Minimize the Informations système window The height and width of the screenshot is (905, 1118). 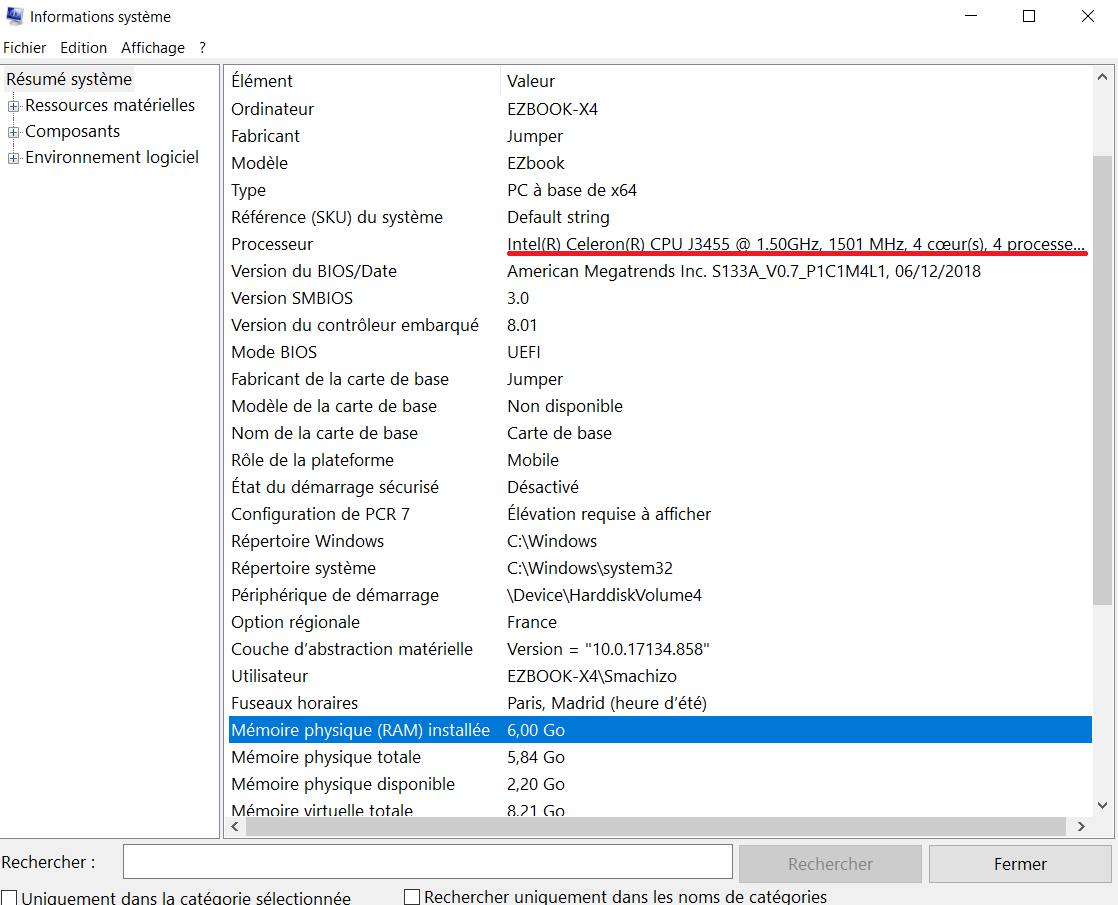(x=970, y=16)
